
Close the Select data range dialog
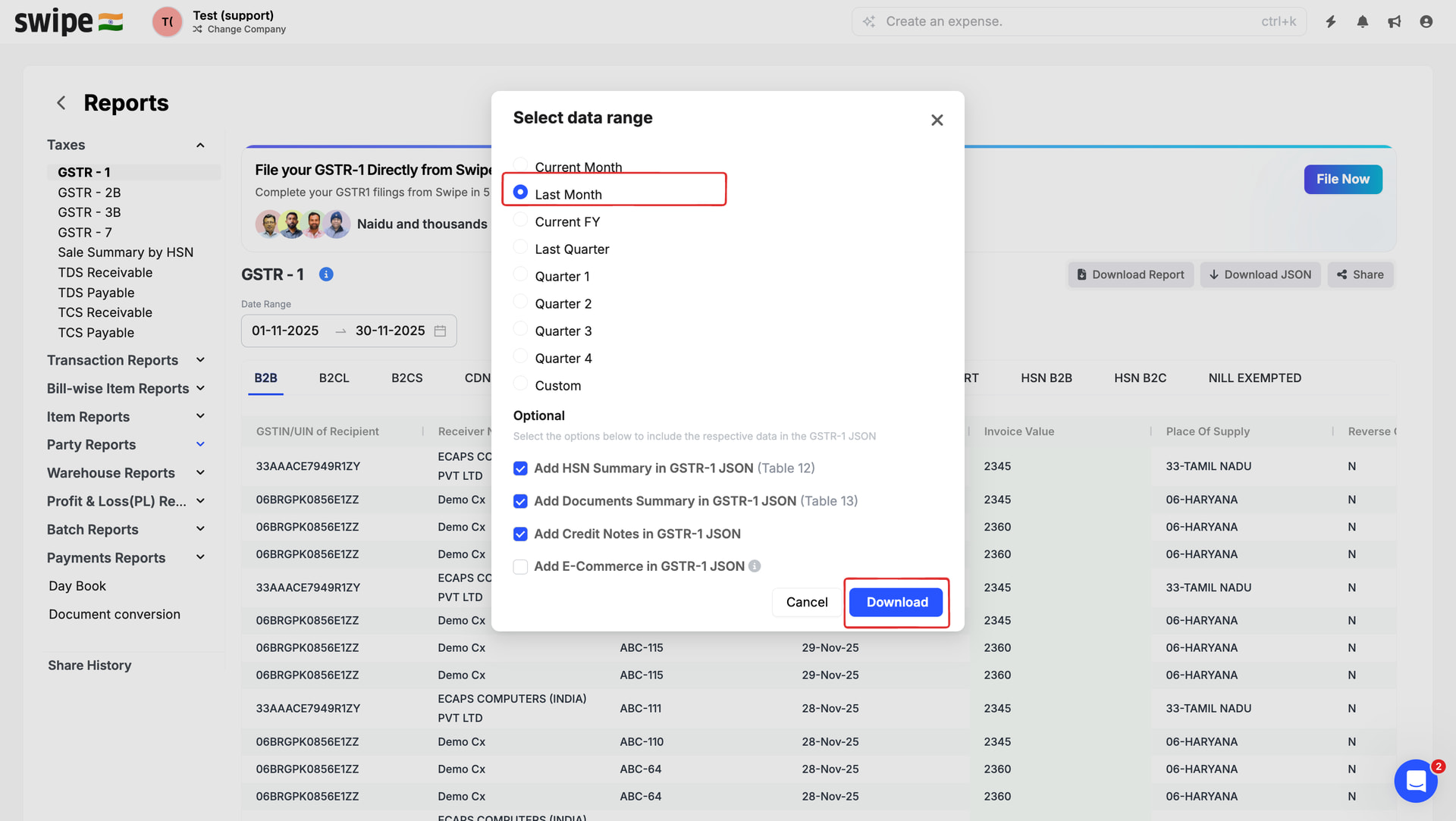(937, 120)
